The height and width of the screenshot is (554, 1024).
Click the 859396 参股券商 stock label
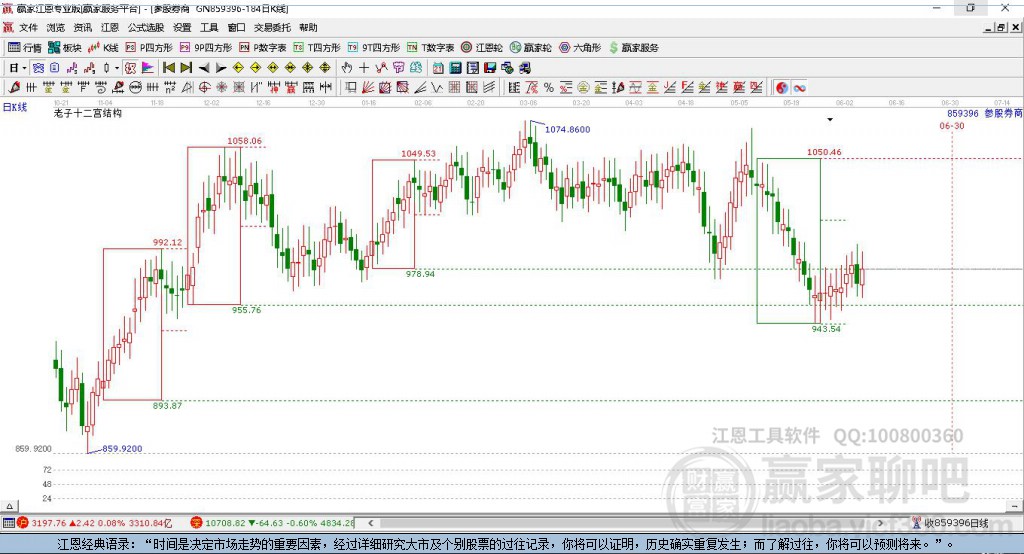pyautogui.click(x=985, y=113)
